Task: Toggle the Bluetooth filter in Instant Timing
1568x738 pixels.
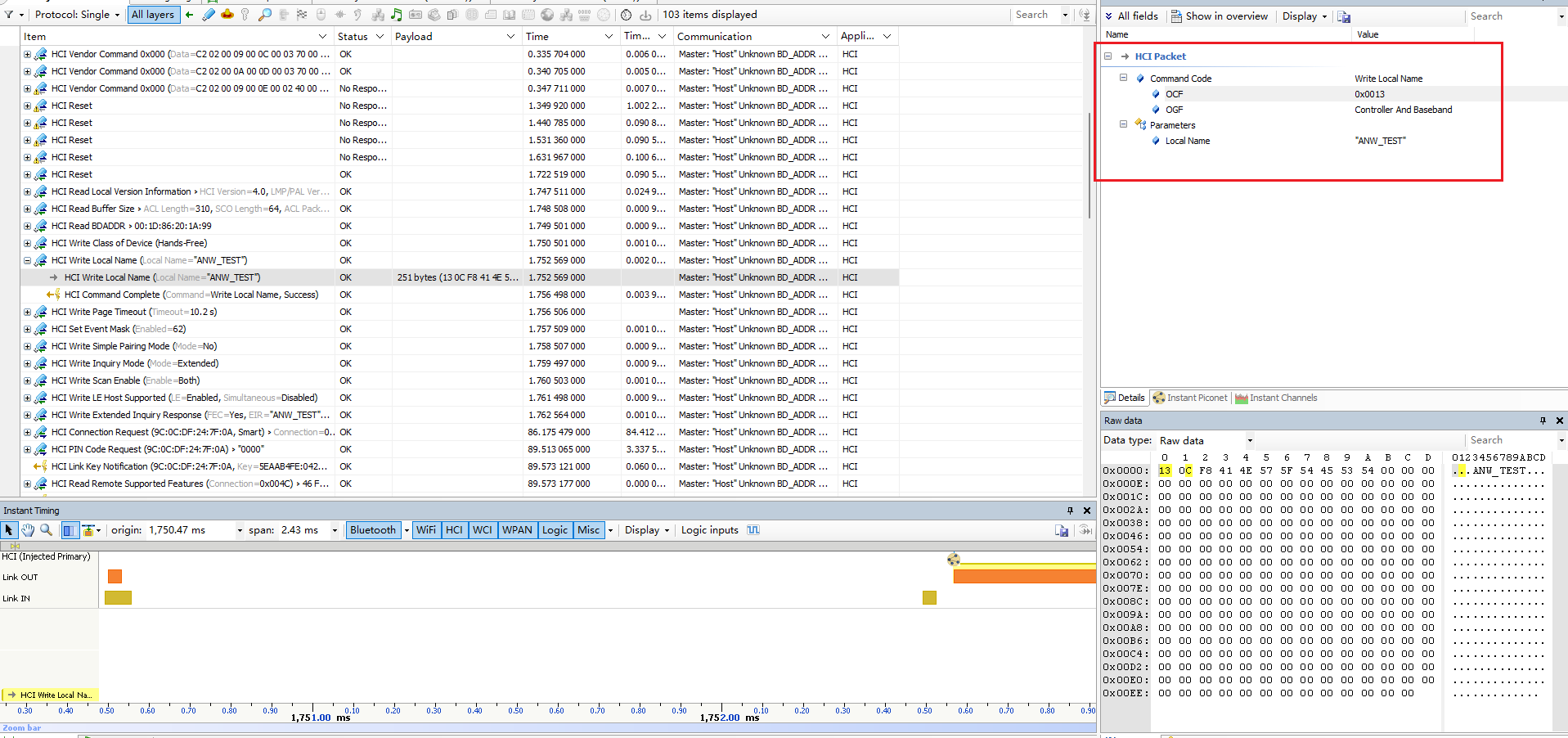Action: coord(373,530)
